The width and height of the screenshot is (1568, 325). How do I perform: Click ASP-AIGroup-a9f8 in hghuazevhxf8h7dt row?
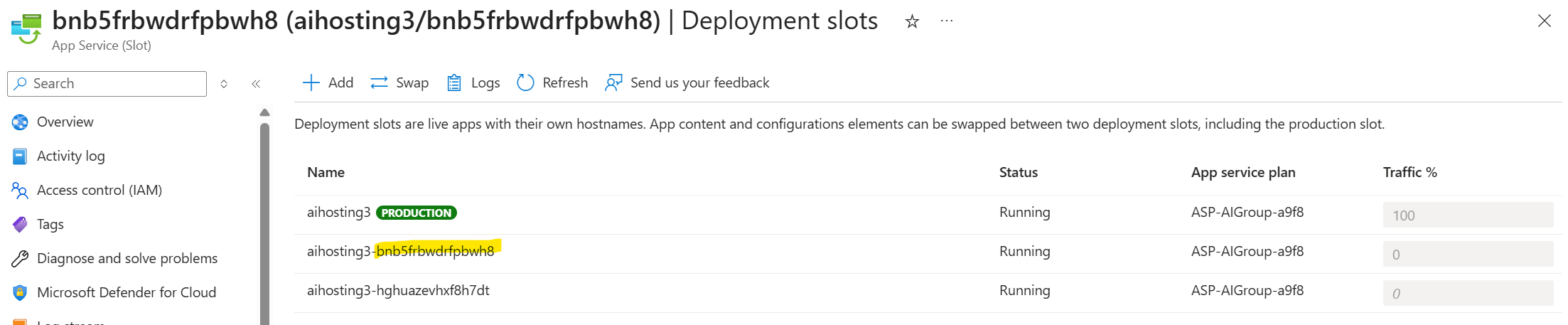pyautogui.click(x=1247, y=290)
